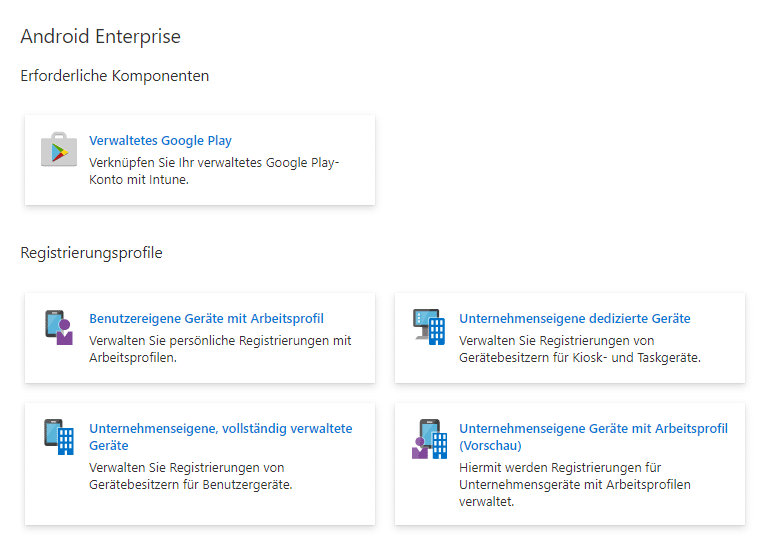Open Unternehmenseigene, vollständig verwaltete Geräte
The image size is (784, 559).
(220, 437)
